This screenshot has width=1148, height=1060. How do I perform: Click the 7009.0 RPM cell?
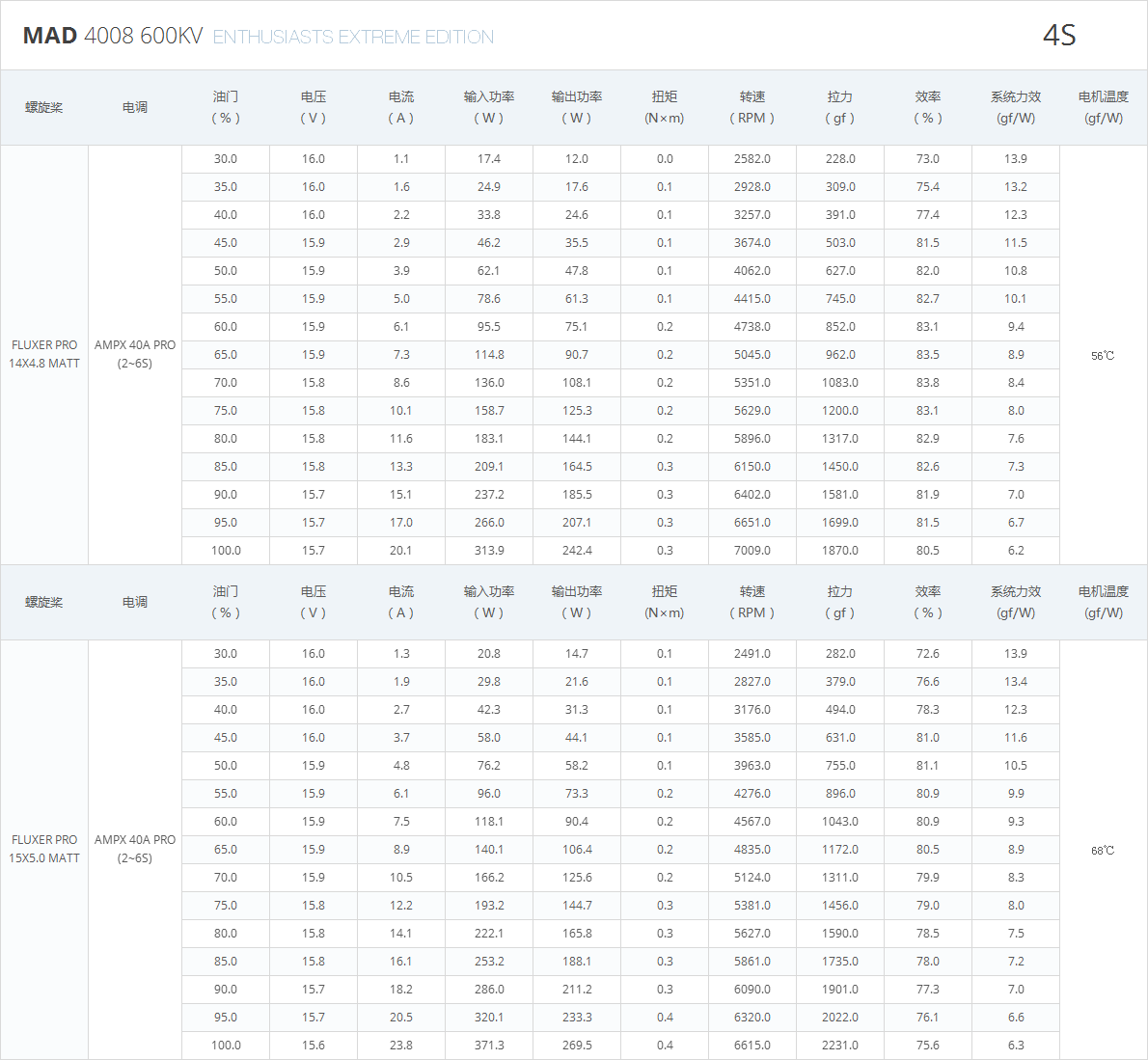(x=752, y=551)
